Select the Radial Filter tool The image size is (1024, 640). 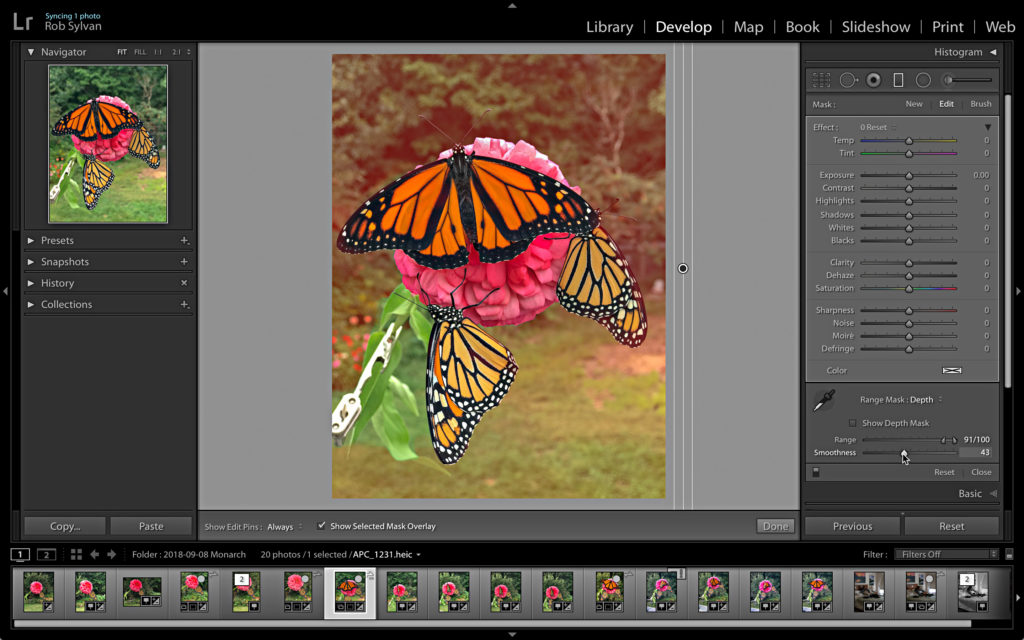click(x=923, y=80)
